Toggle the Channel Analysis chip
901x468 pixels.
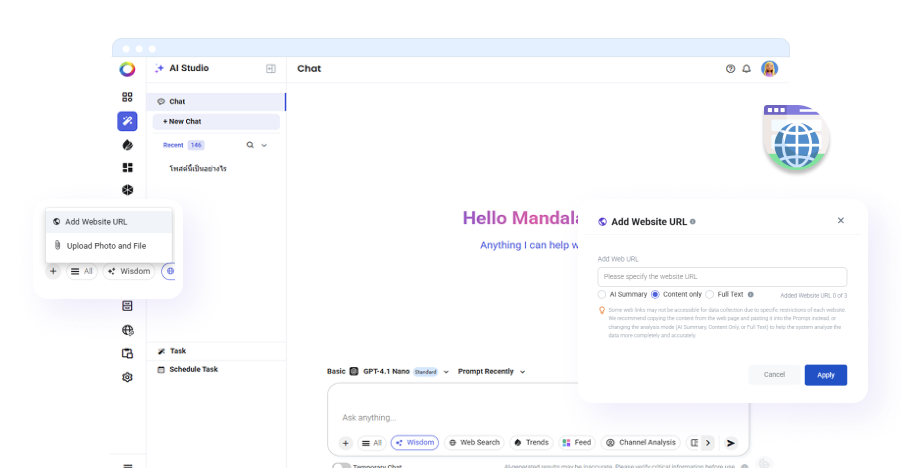click(641, 443)
